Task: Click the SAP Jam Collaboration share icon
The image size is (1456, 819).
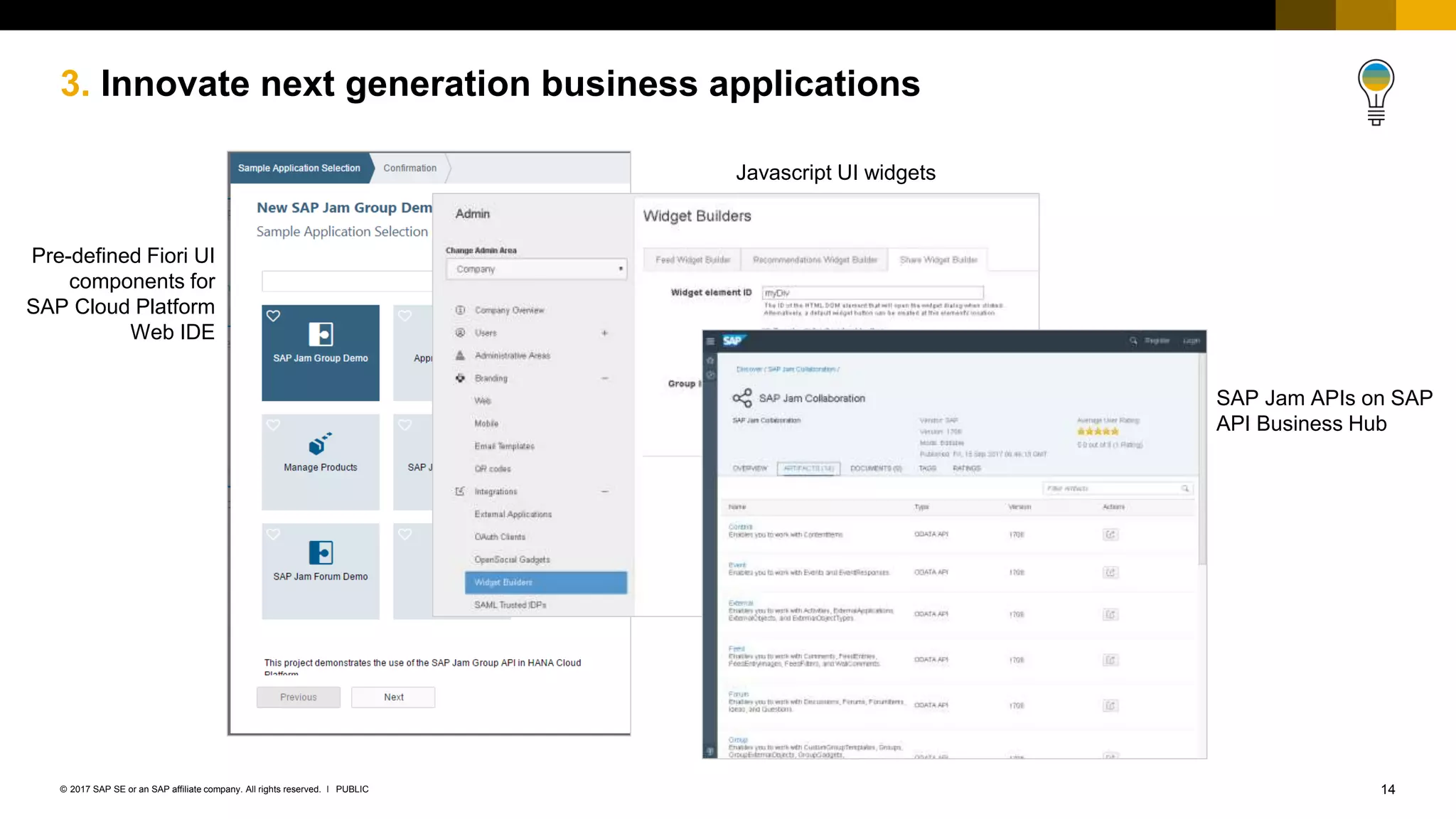Action: (x=742, y=398)
